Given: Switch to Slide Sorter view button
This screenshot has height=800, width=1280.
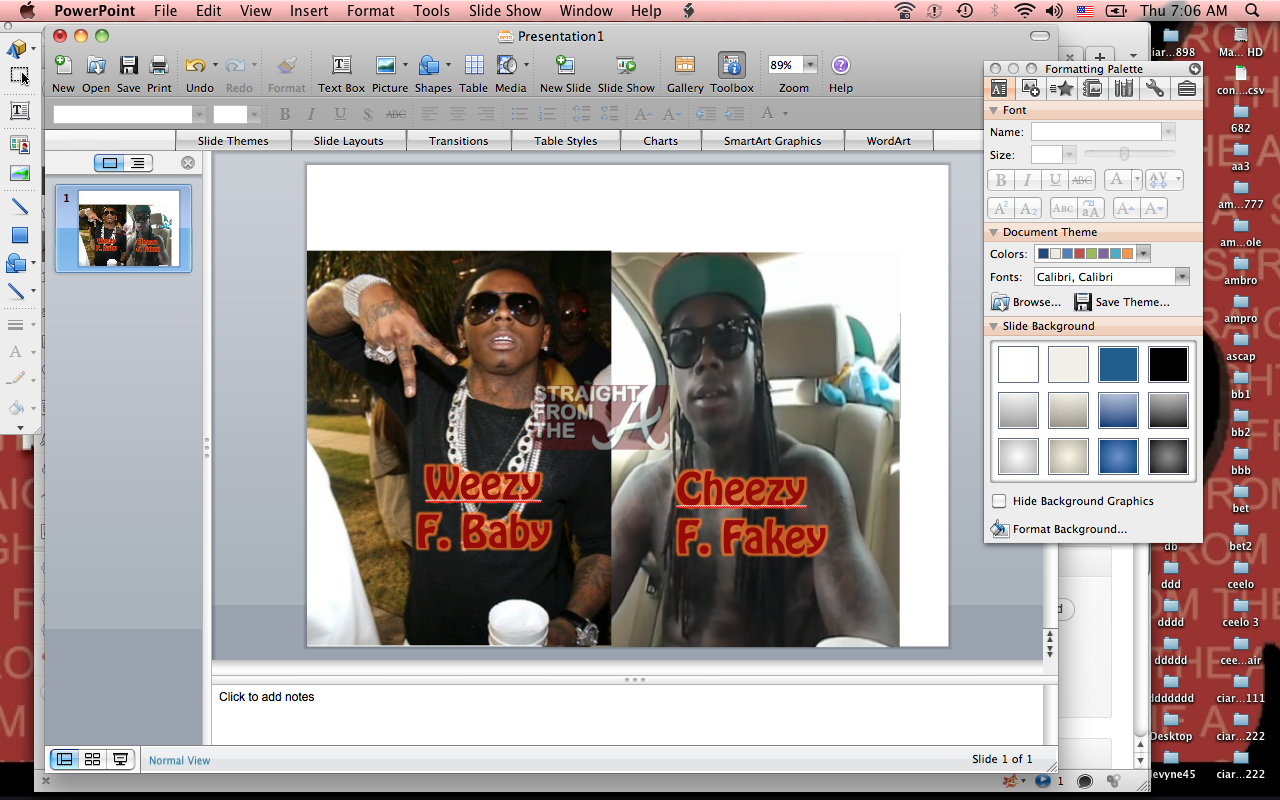Looking at the screenshot, I should 93,759.
